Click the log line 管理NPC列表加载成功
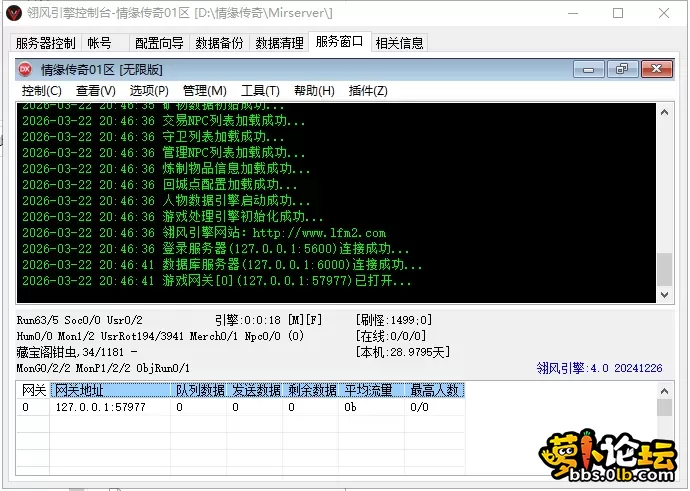690x491 pixels. tap(164, 153)
